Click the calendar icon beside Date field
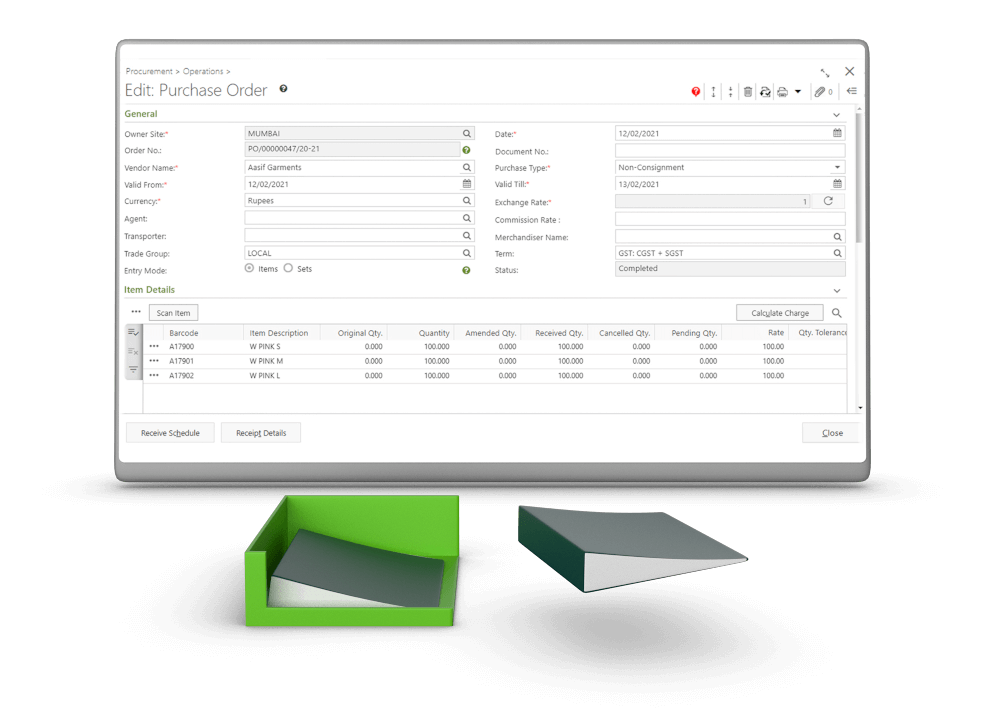The height and width of the screenshot is (720, 985). 838,133
